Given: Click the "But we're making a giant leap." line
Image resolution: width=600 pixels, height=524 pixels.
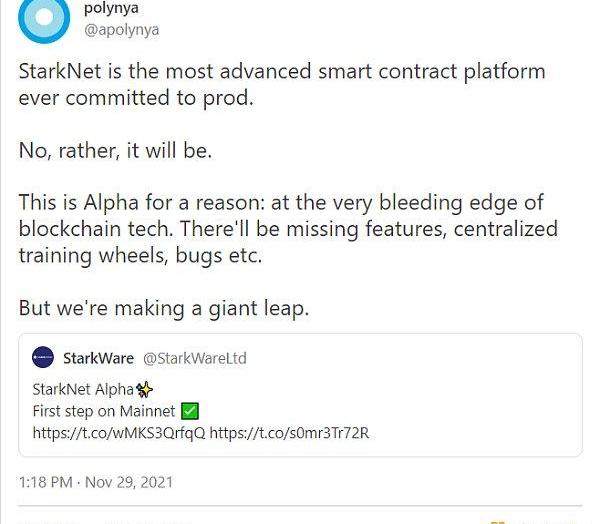Looking at the screenshot, I should coord(164,308).
